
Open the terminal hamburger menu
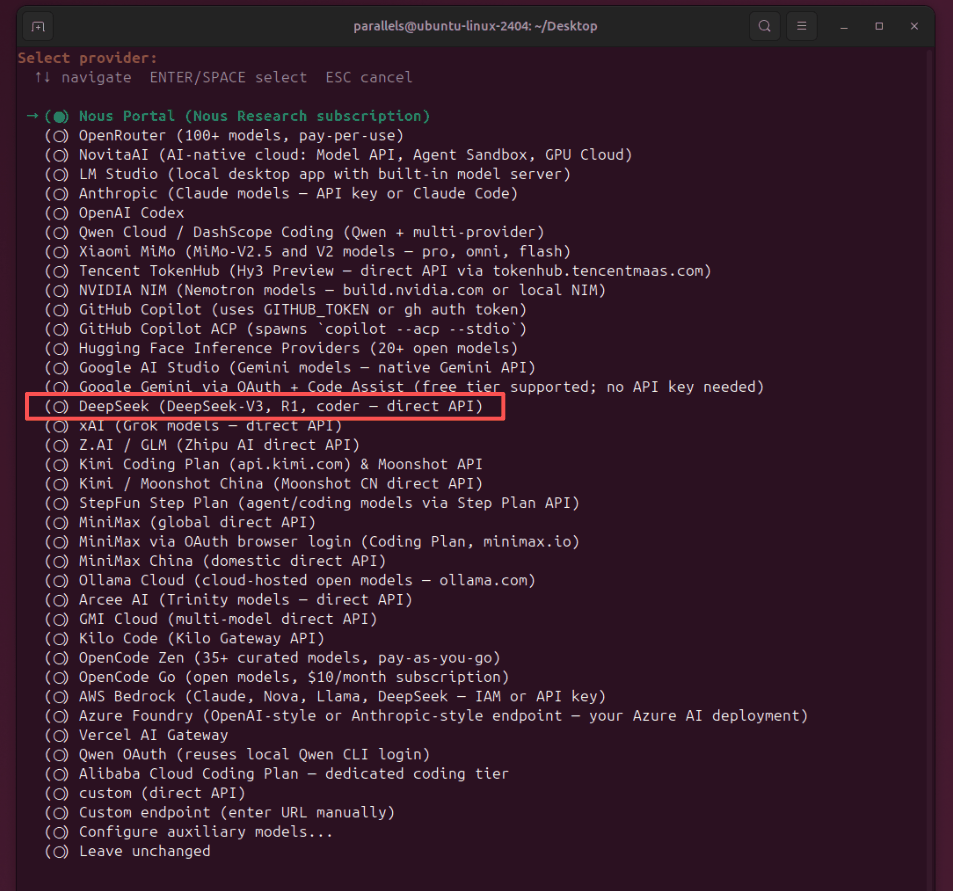tap(802, 26)
